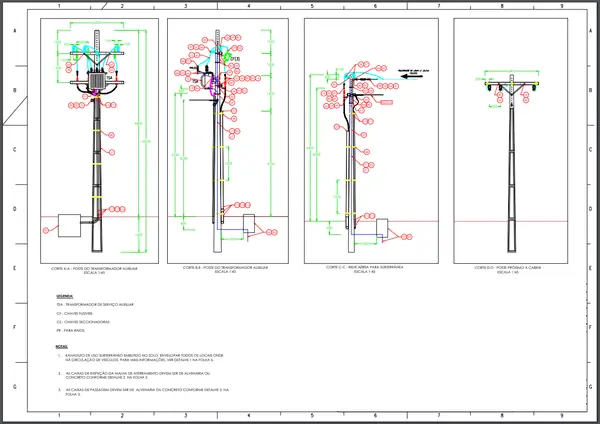Viewport: 600px width, 424px height.
Task: Select the TSA Transformador de Serviço Auxiliar legend line
Action: click(95, 305)
